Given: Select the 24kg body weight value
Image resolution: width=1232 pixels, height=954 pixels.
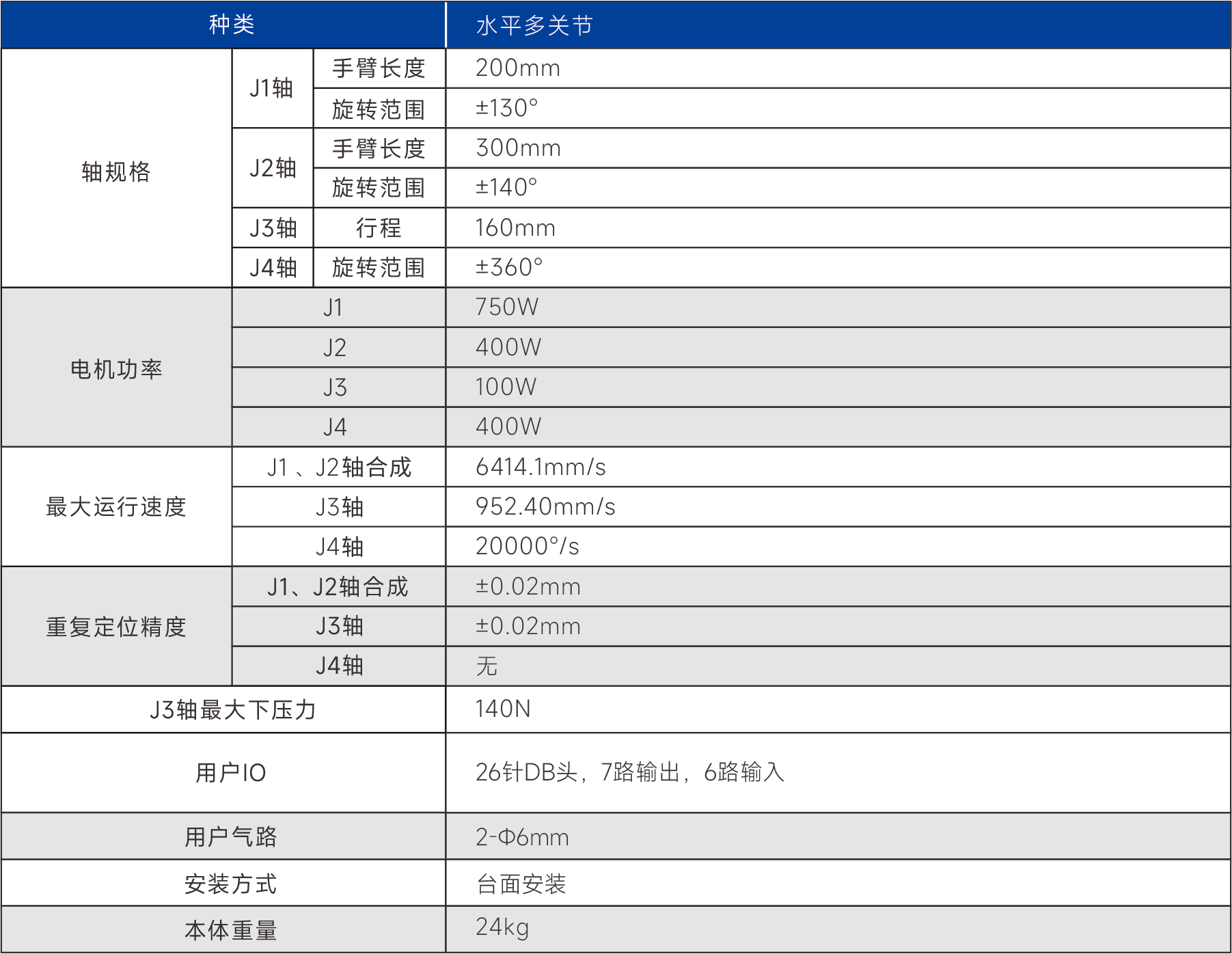Looking at the screenshot, I should coord(502,928).
